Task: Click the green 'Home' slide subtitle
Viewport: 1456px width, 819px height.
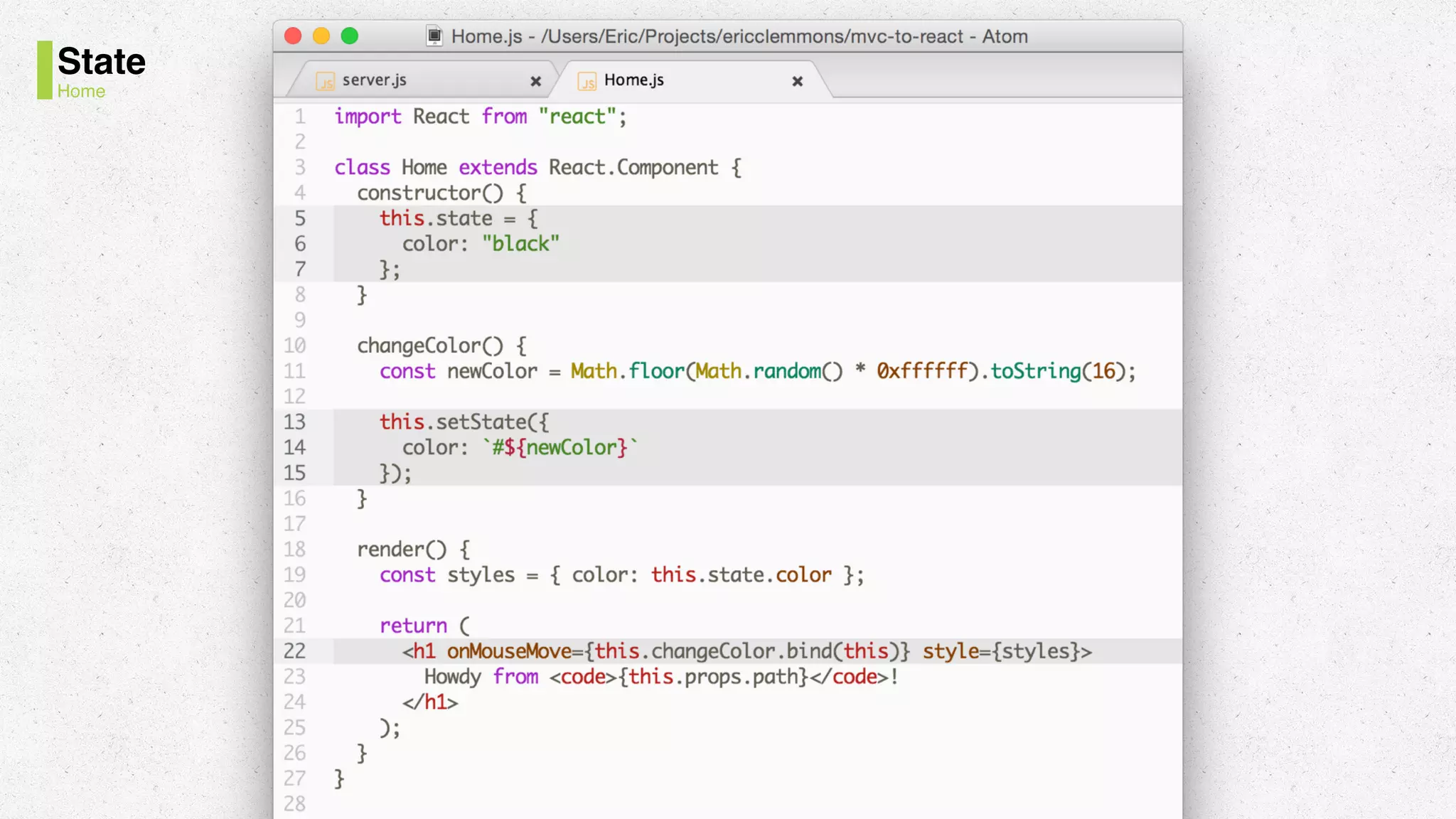Action: pos(81,91)
